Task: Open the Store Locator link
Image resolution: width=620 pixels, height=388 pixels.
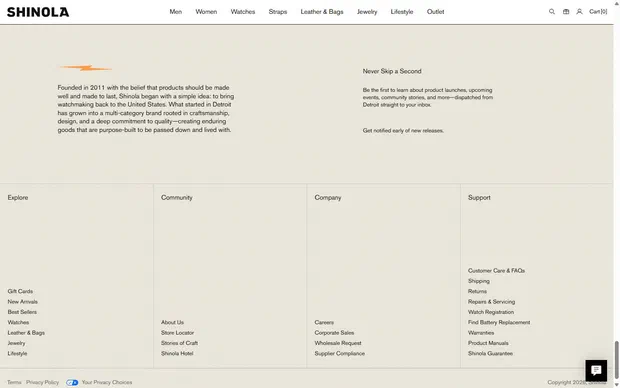Action: point(178,333)
